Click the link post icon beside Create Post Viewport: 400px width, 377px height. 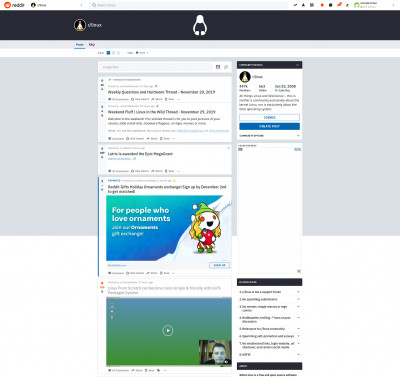point(226,67)
